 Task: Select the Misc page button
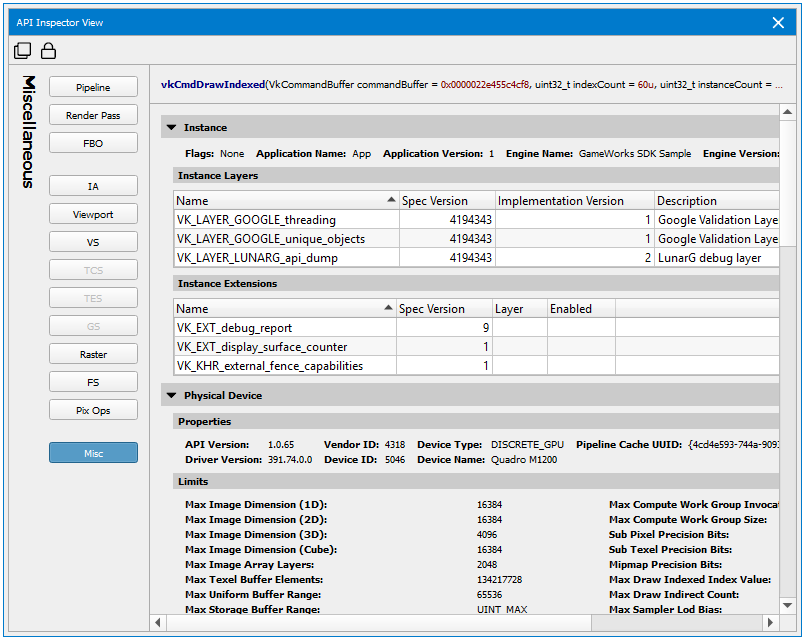[93, 454]
